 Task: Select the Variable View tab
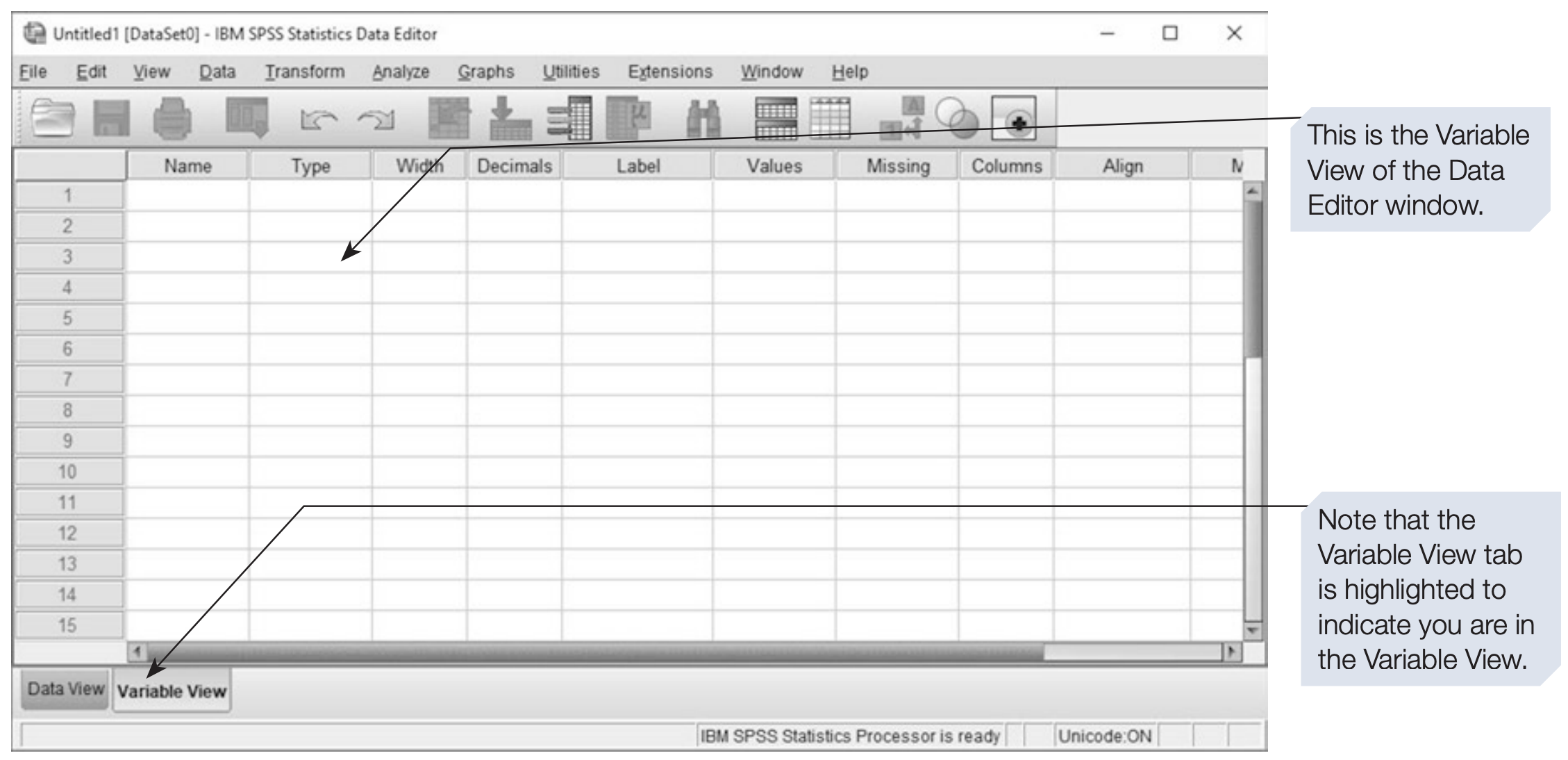[172, 691]
